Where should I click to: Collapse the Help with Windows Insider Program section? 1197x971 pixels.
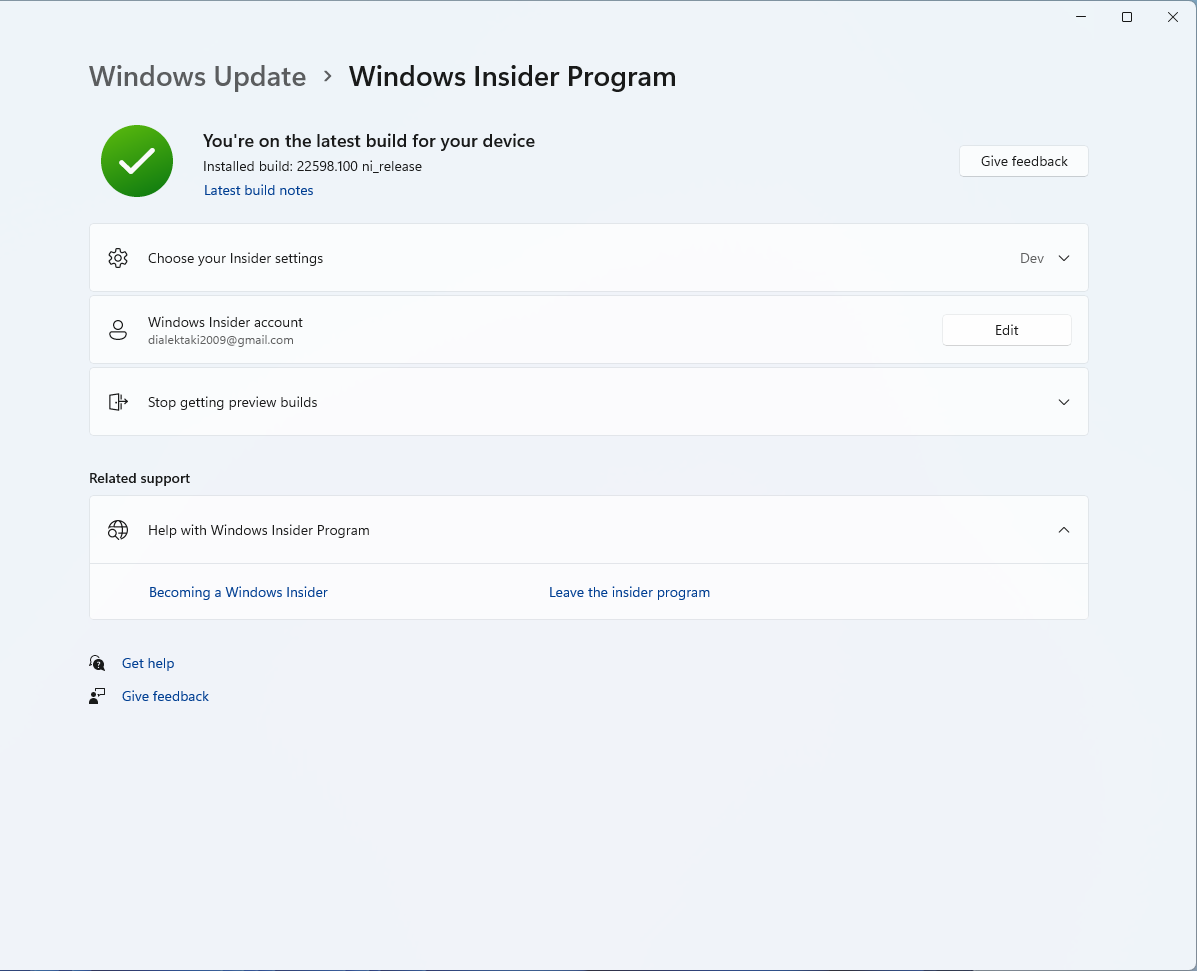point(1063,529)
